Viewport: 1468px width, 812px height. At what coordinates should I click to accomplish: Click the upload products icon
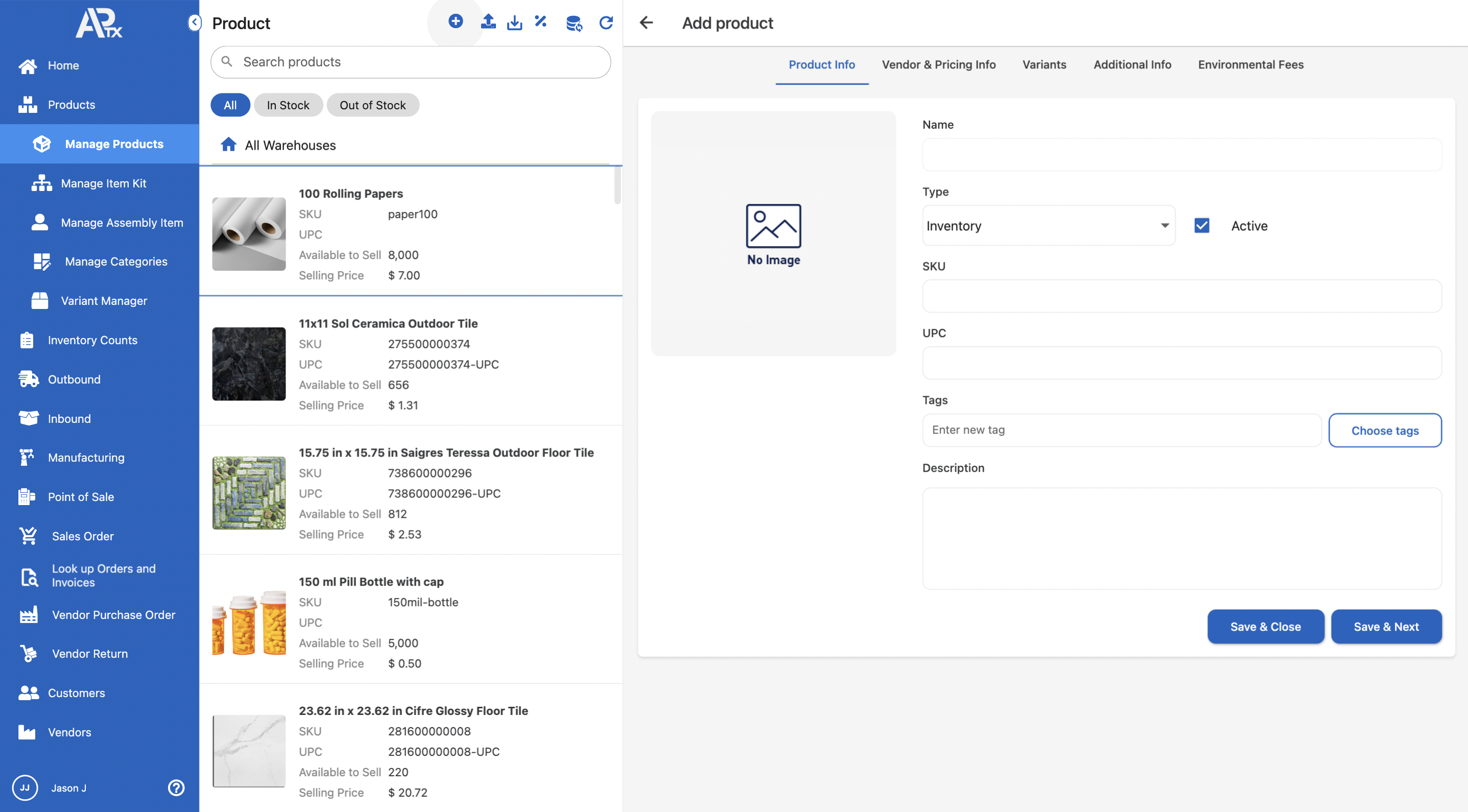click(488, 21)
